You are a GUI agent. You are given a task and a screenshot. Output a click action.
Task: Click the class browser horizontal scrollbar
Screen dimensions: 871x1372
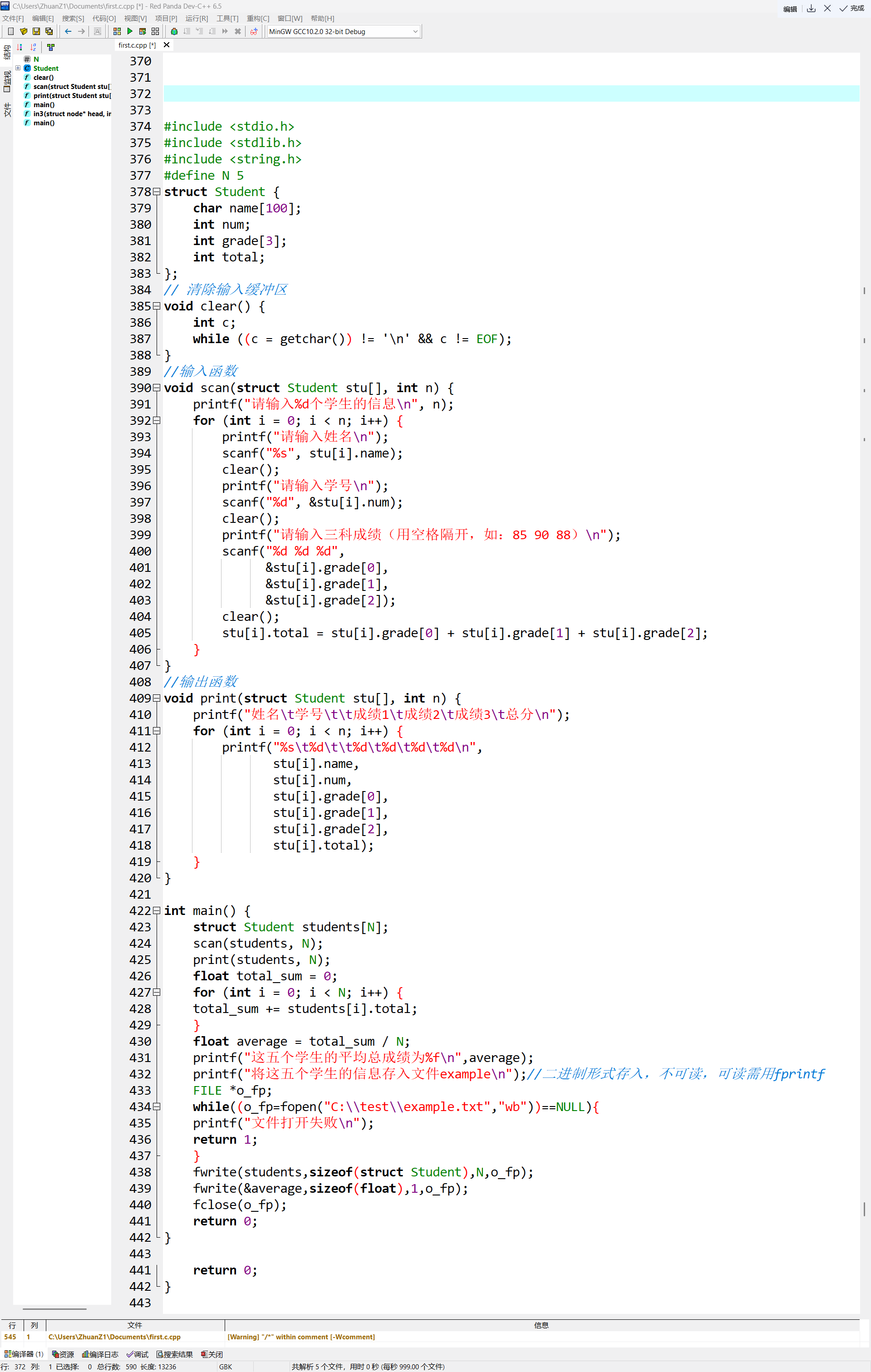click(54, 1309)
